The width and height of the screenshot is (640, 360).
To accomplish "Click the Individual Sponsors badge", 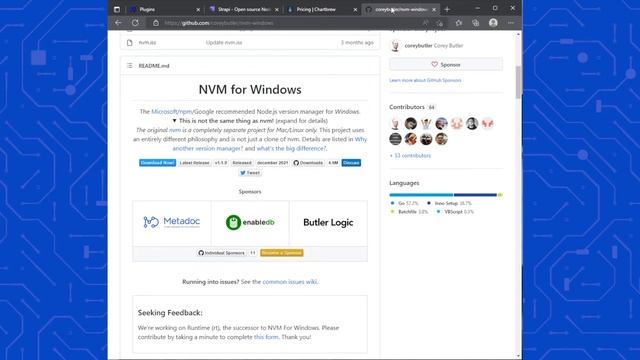I will coord(227,253).
